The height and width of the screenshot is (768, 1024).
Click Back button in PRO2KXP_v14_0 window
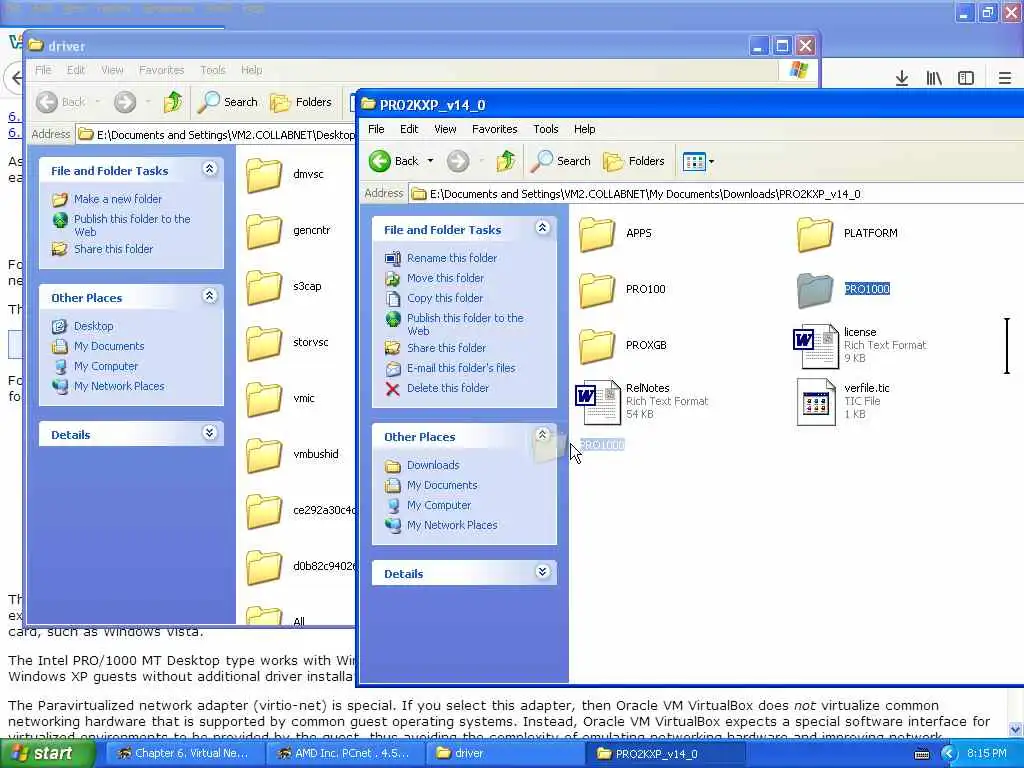coord(394,161)
